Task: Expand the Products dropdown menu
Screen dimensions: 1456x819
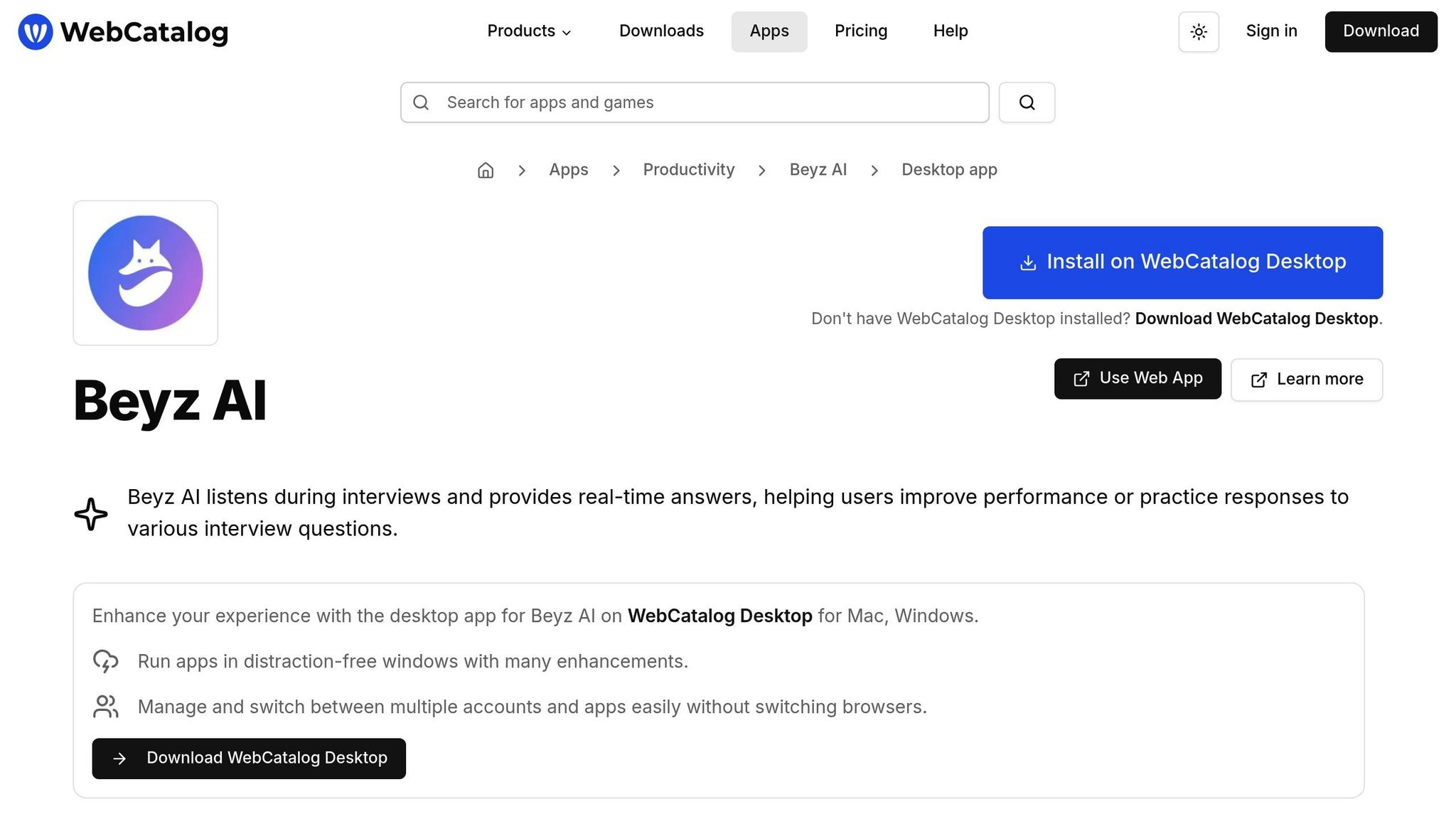Action: pyautogui.click(x=529, y=31)
